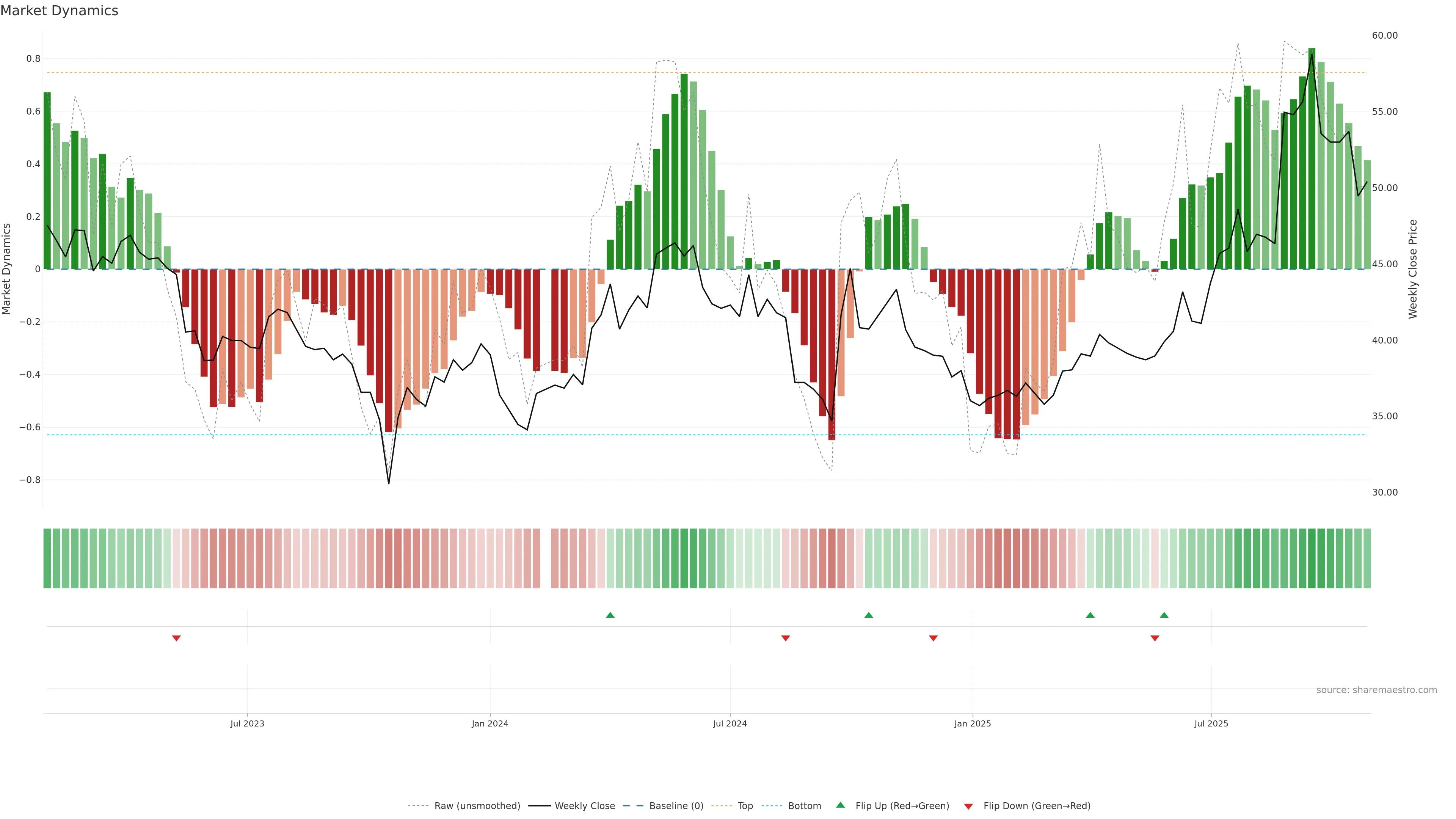
Task: Click the Jan 2024 x-axis label
Action: [x=490, y=723]
